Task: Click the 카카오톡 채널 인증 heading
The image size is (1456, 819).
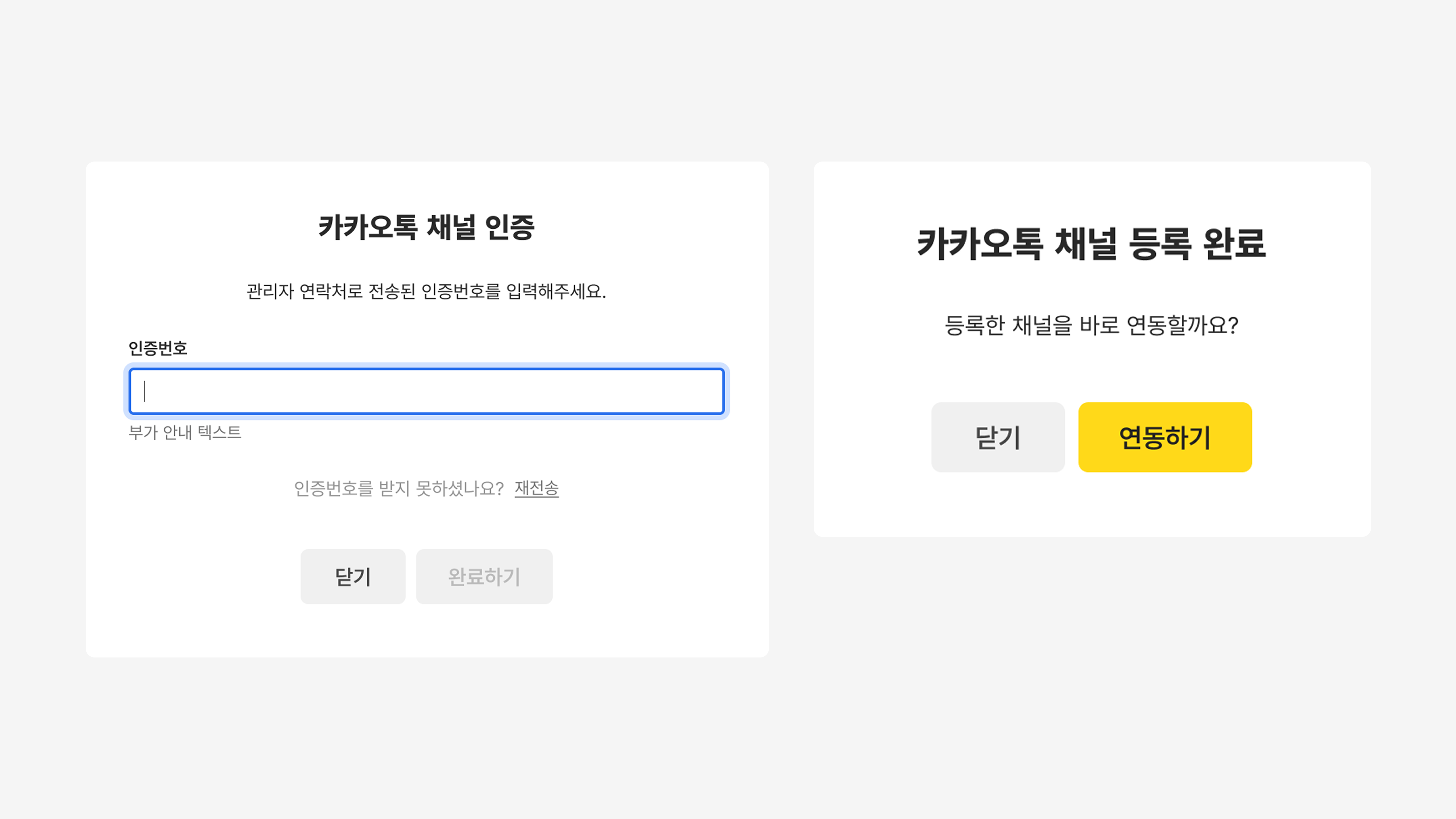Action: (x=426, y=227)
